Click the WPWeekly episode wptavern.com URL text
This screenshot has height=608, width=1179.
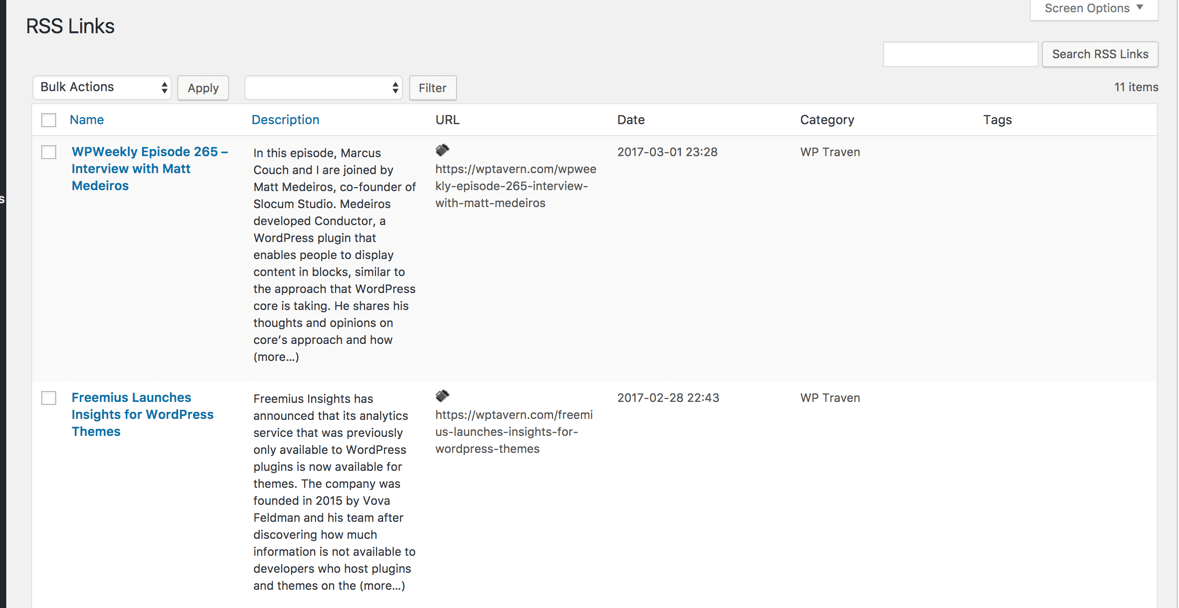(x=515, y=186)
